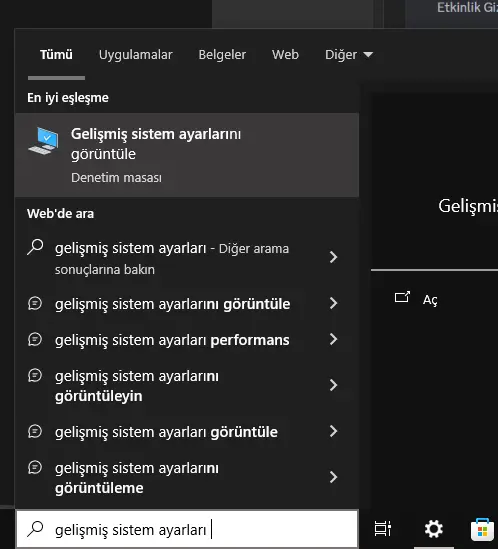Expand arrow next to 'ayarları görüntüle' suggestion

(333, 431)
